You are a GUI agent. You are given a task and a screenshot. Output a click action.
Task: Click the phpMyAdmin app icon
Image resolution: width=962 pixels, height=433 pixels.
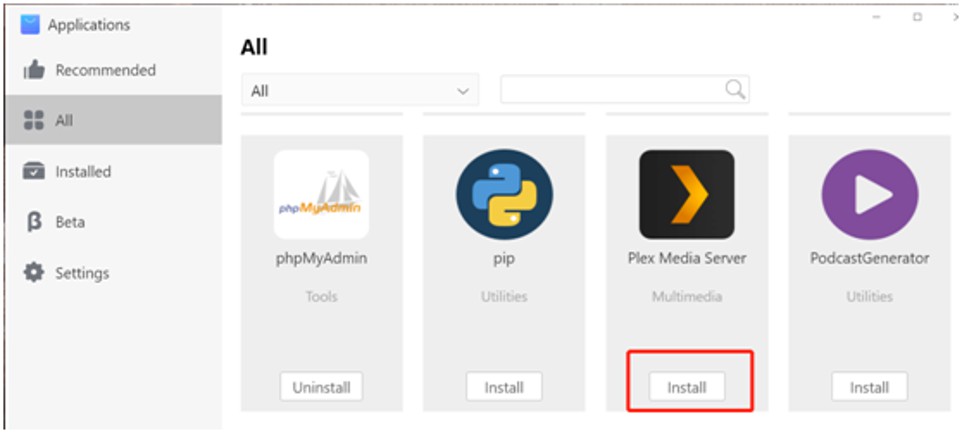[321, 194]
